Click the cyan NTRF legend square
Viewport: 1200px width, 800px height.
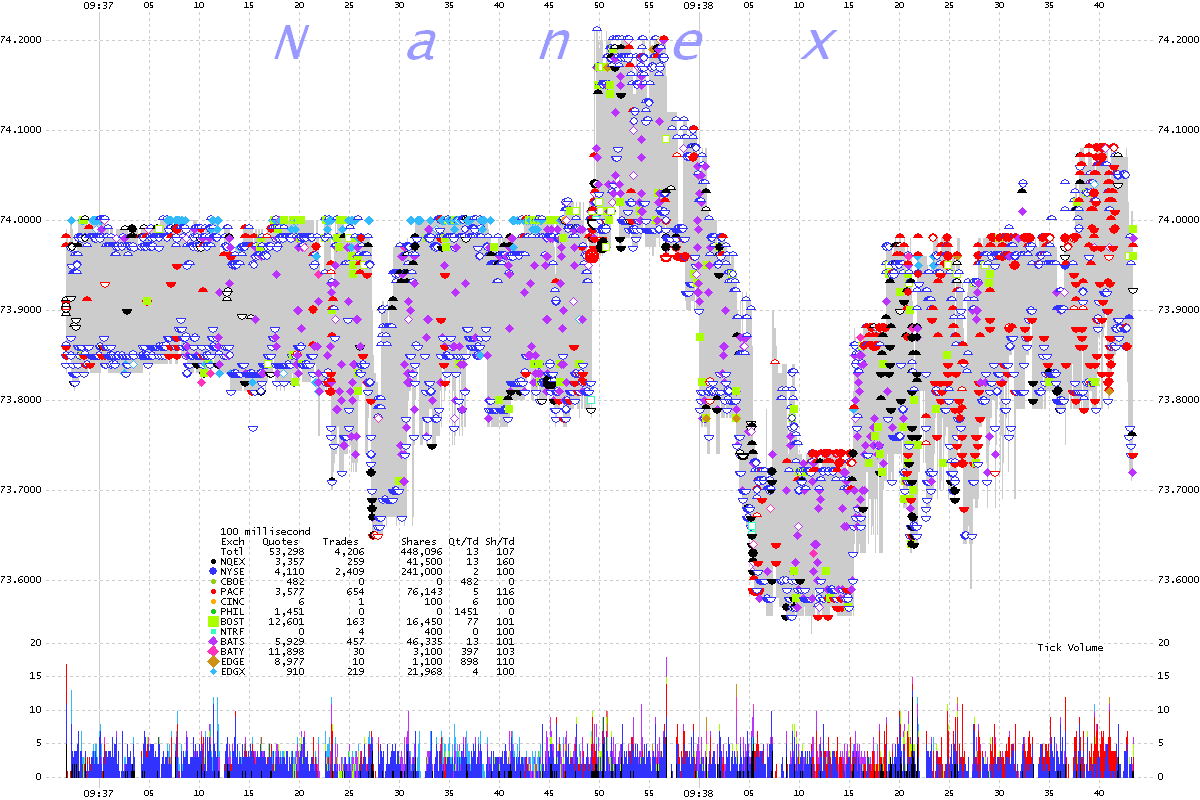(x=211, y=632)
